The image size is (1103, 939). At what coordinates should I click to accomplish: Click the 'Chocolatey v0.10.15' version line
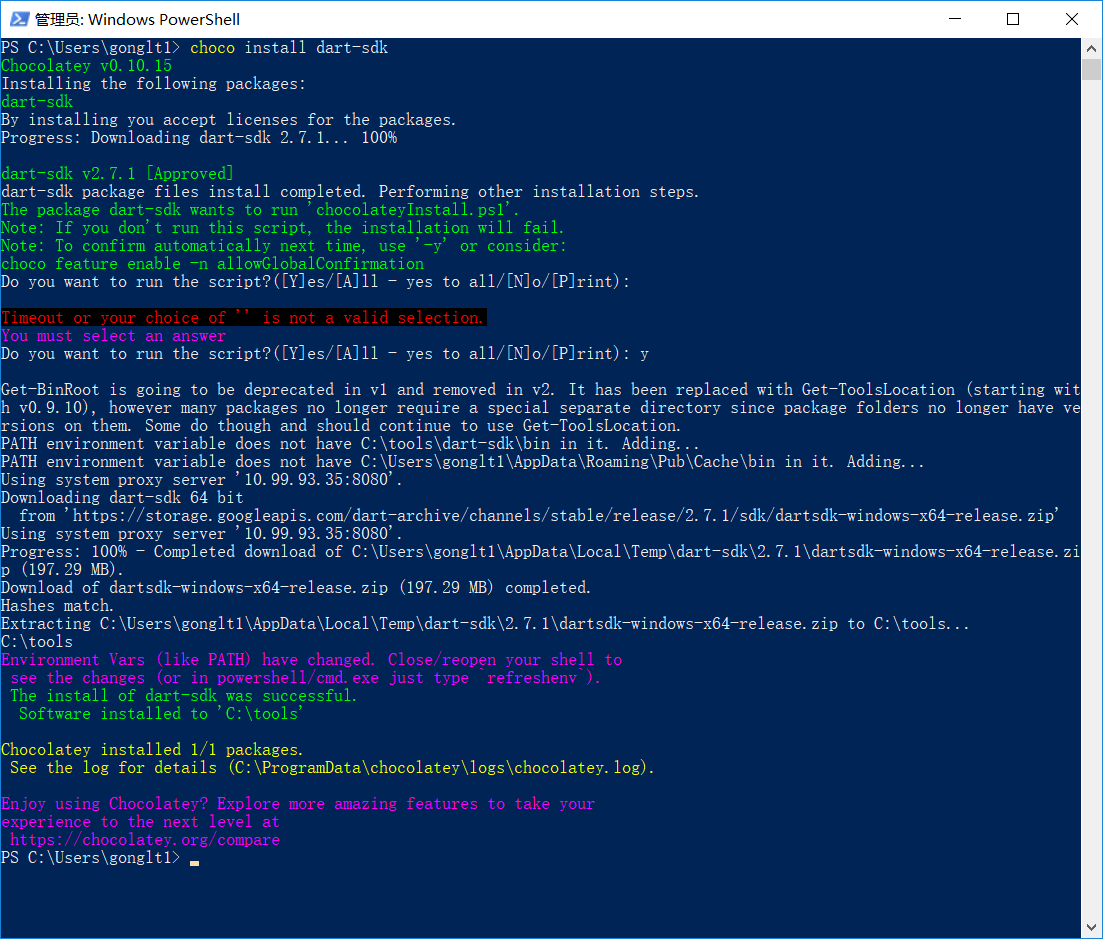[87, 66]
